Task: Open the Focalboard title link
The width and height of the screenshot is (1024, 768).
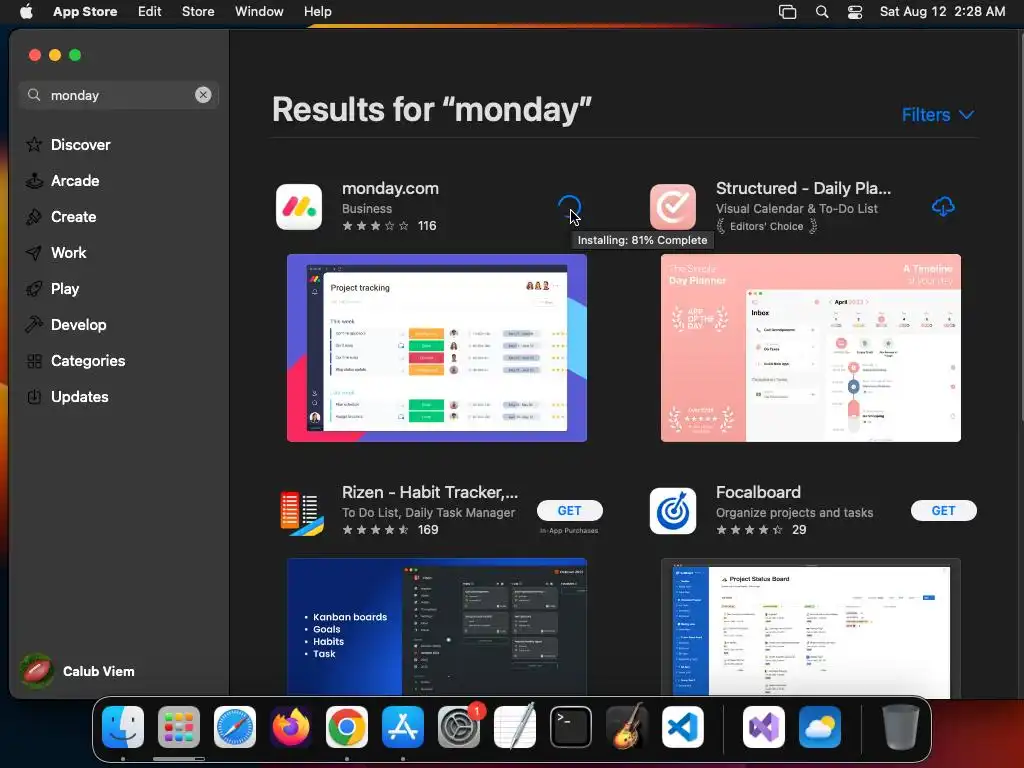Action: click(758, 492)
